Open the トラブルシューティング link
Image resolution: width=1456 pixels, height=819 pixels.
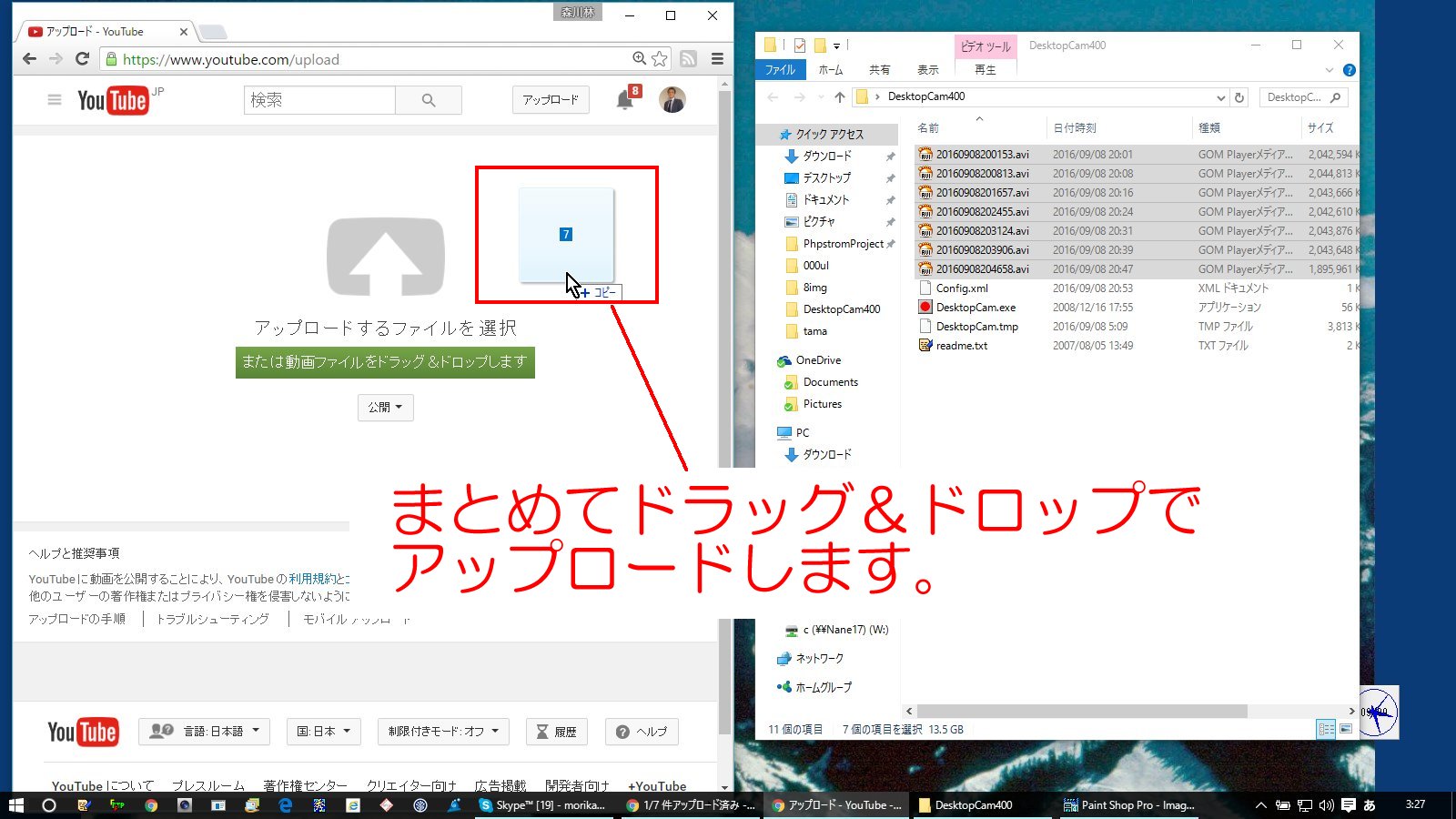tap(213, 619)
